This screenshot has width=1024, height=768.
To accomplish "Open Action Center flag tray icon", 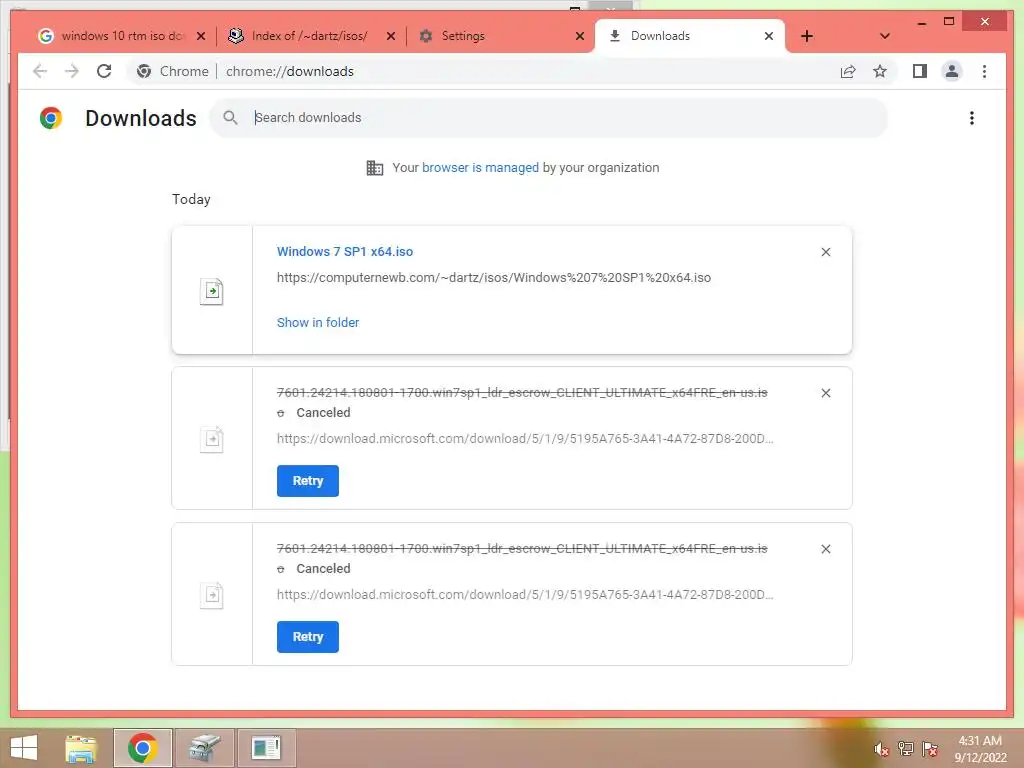I will (930, 748).
